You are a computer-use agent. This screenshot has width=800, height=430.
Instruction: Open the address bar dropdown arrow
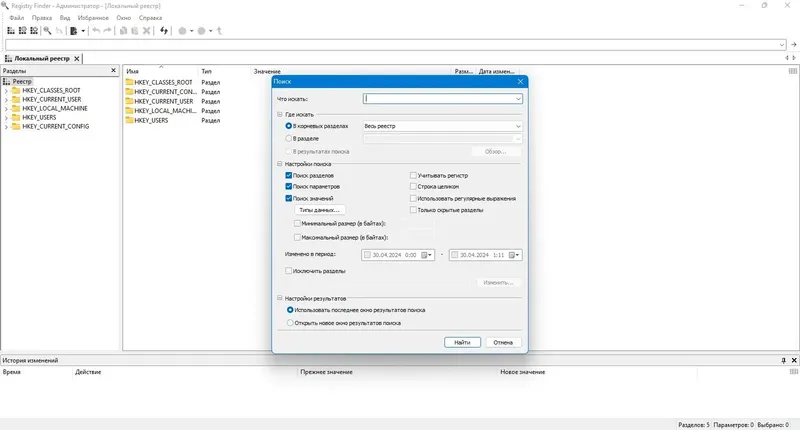coord(782,45)
